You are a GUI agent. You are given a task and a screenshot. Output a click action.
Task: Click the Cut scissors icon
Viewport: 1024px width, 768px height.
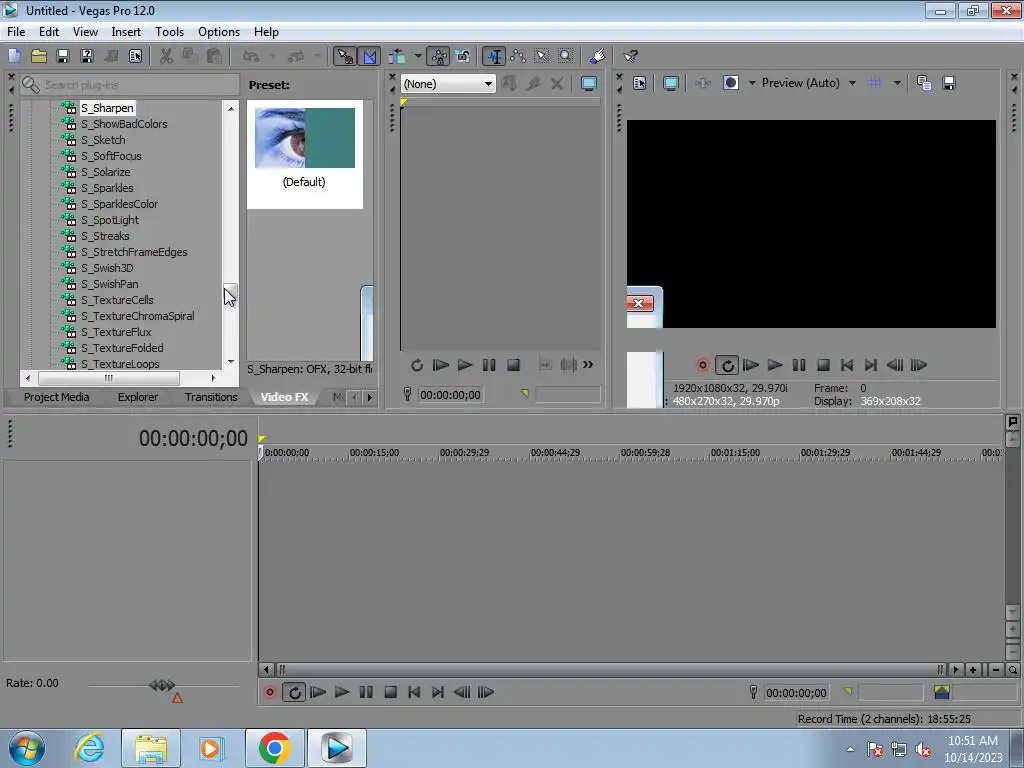[166, 56]
